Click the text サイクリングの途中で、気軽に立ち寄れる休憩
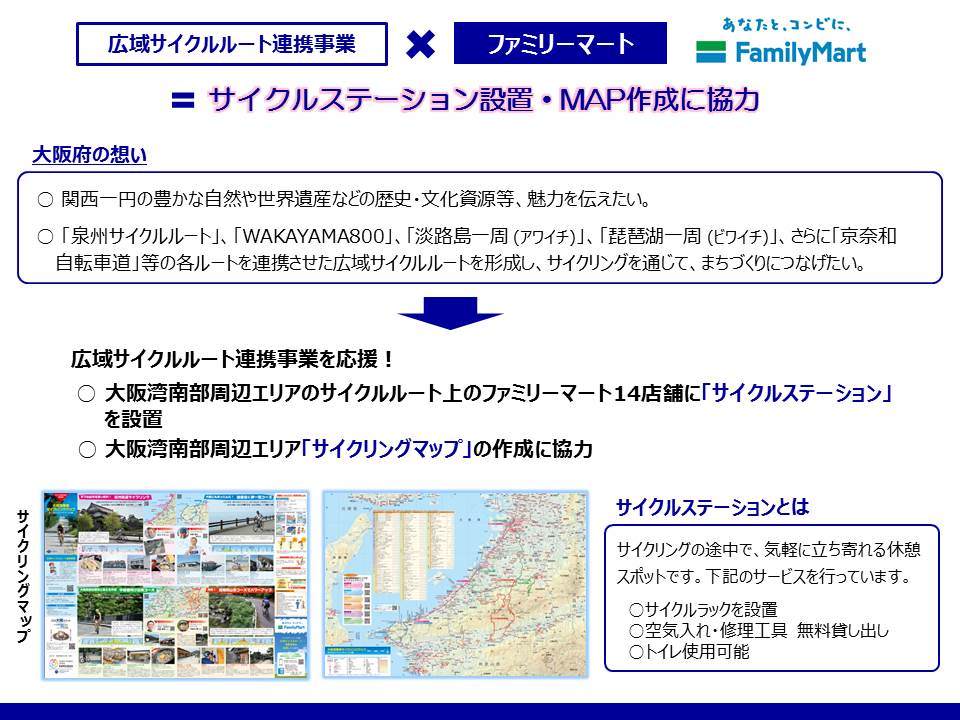This screenshot has height=720, width=960. point(768,549)
